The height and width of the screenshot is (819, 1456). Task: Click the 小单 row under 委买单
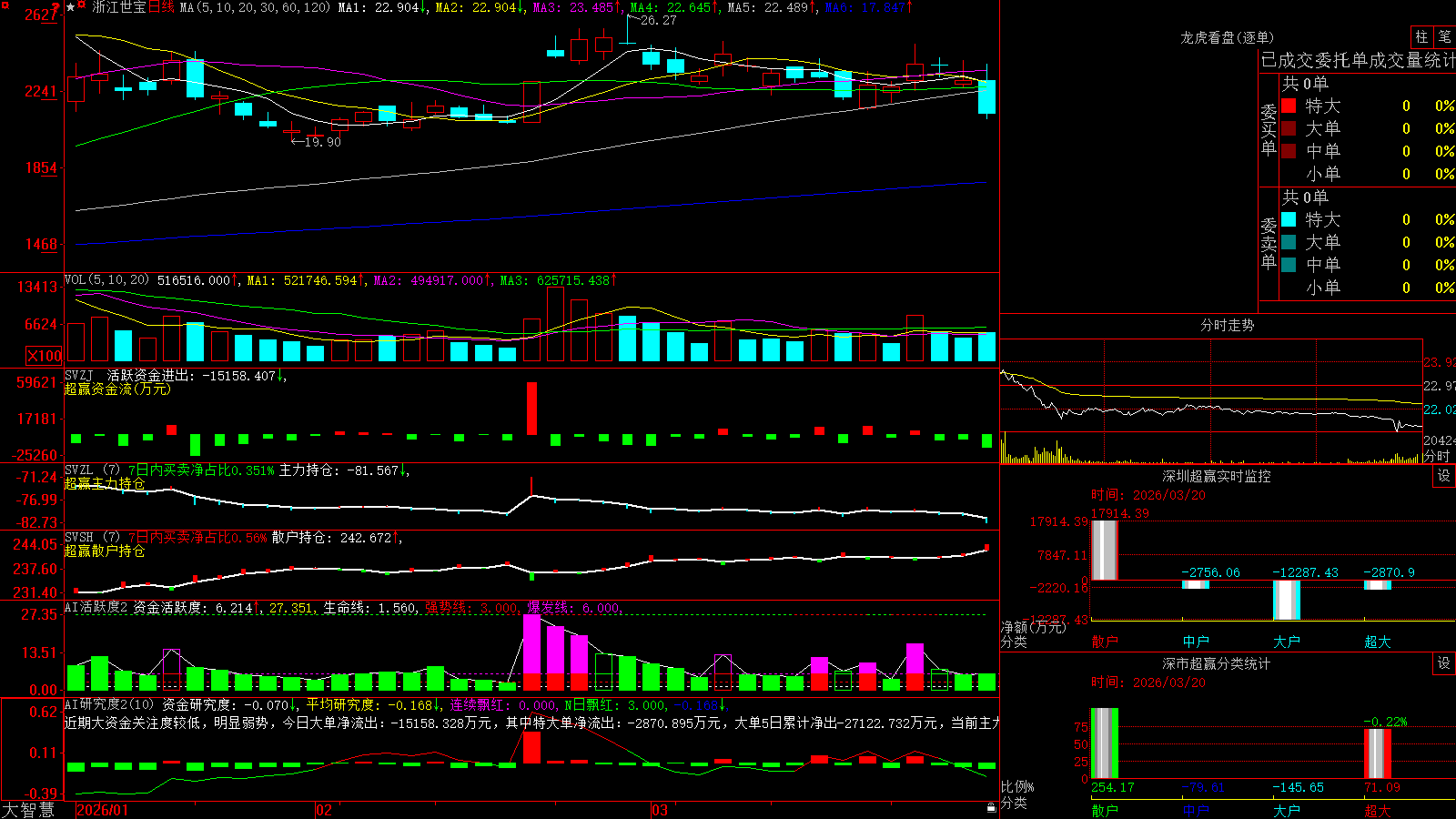click(x=1368, y=174)
